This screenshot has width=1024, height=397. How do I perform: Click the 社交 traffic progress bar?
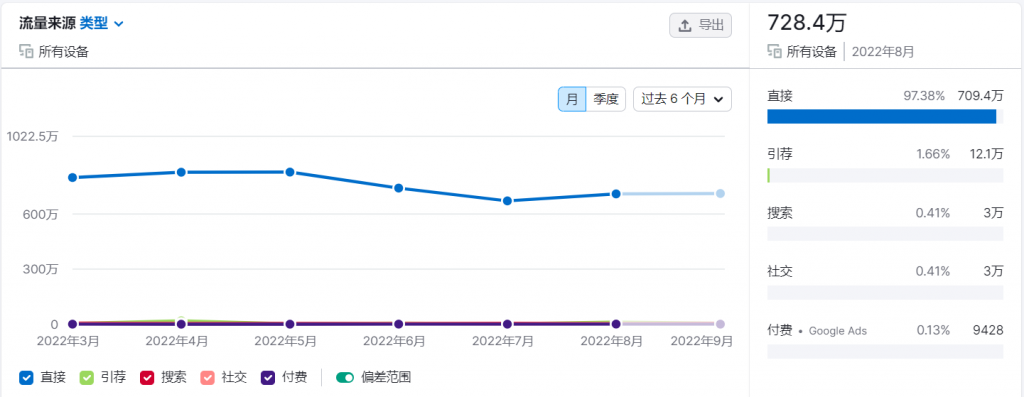click(x=885, y=293)
